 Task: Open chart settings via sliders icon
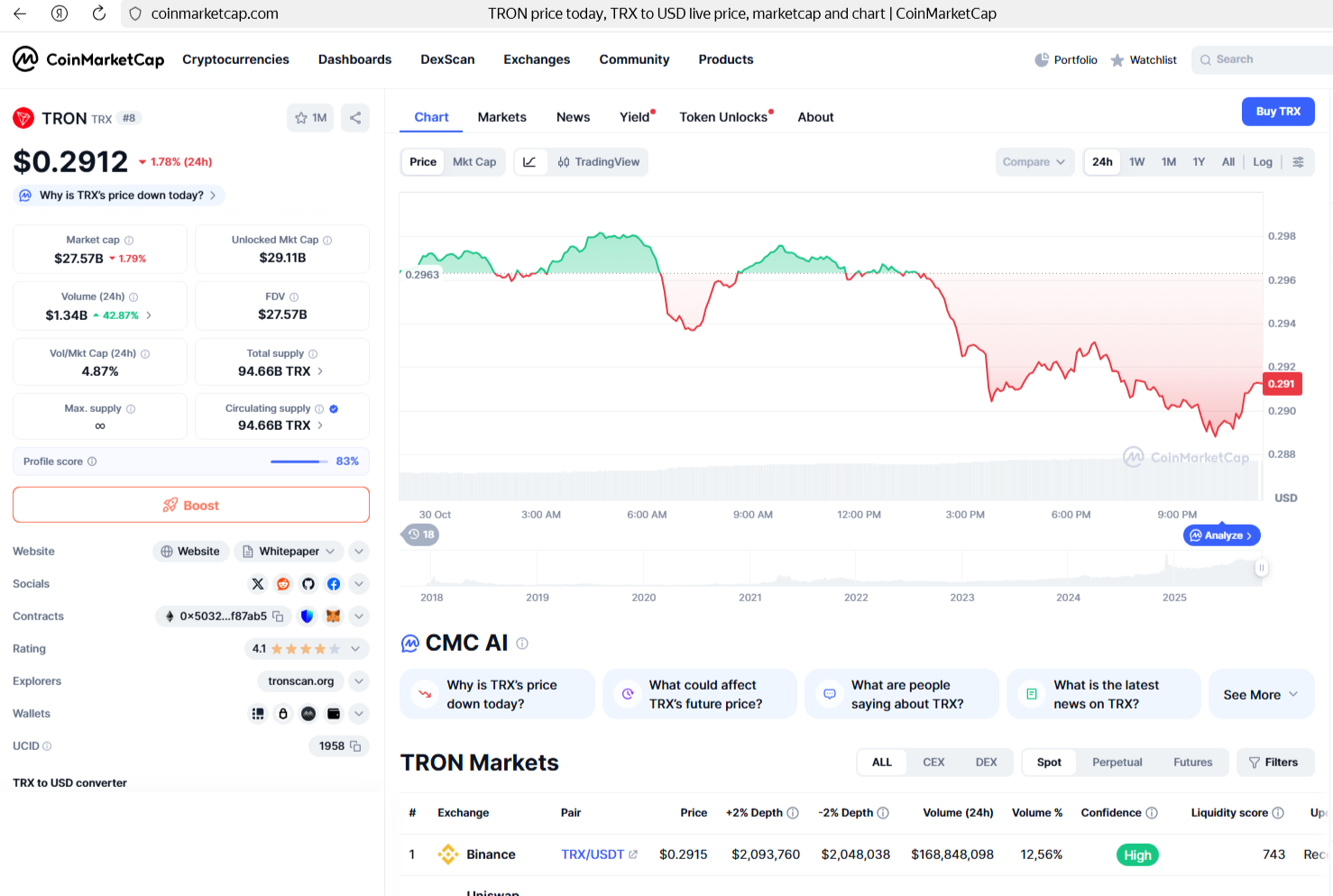point(1299,161)
